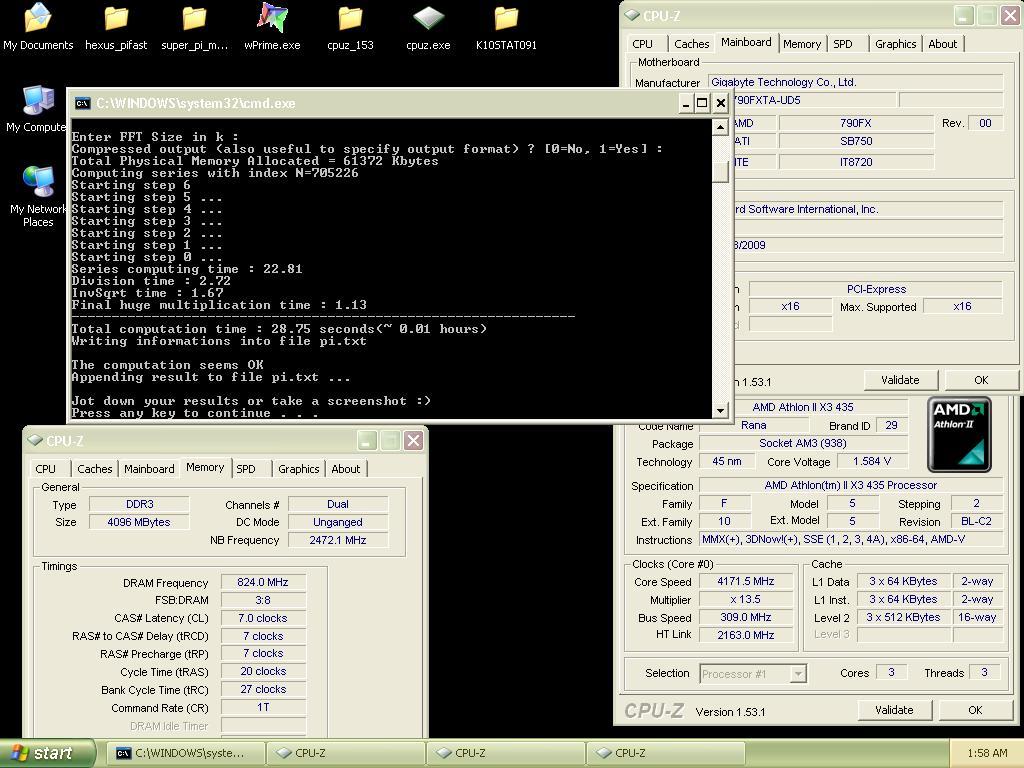Click cmd.exe scrollbar up arrow
1024x768 pixels.
click(720, 127)
